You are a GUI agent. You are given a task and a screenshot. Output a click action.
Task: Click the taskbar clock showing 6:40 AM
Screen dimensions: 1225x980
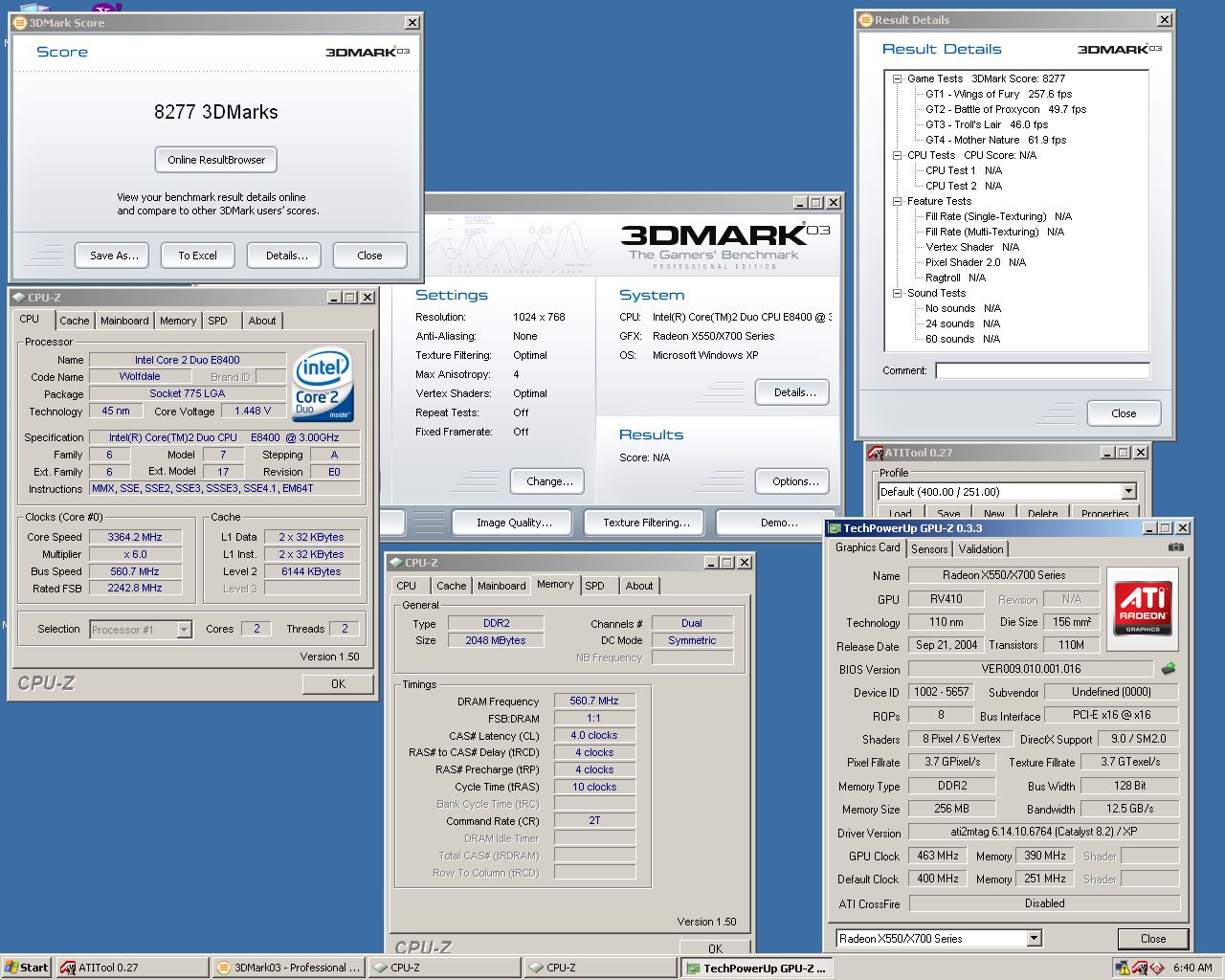[x=1192, y=968]
